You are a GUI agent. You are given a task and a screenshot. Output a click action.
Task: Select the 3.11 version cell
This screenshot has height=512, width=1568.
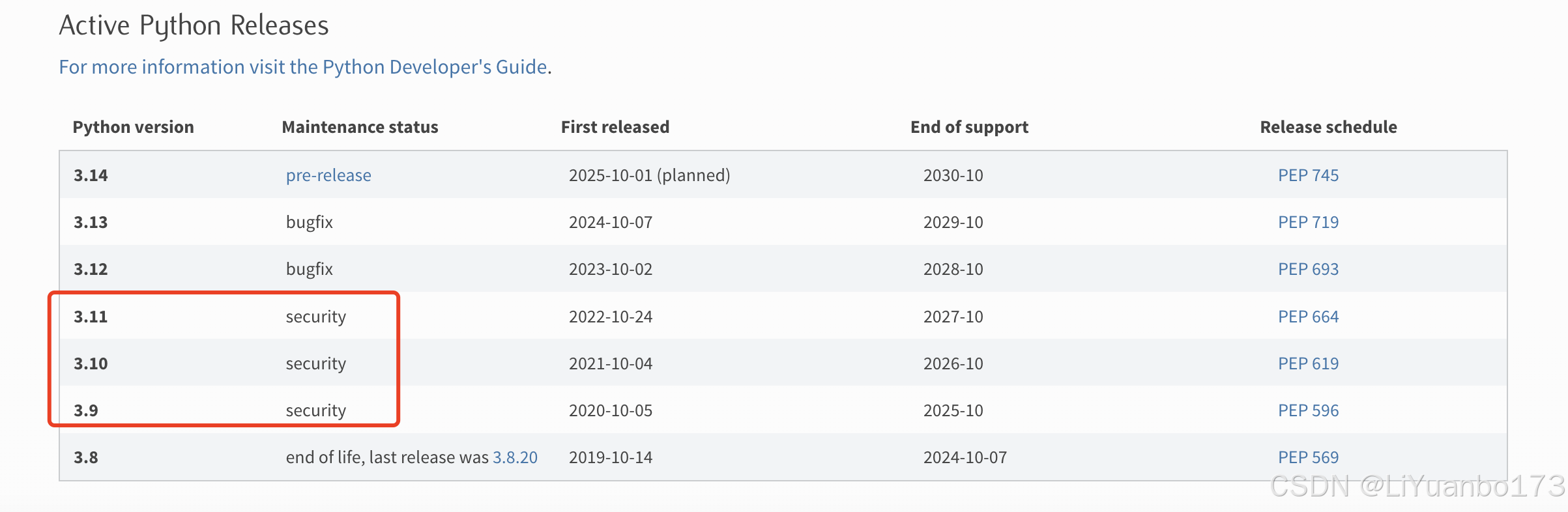[x=91, y=317]
